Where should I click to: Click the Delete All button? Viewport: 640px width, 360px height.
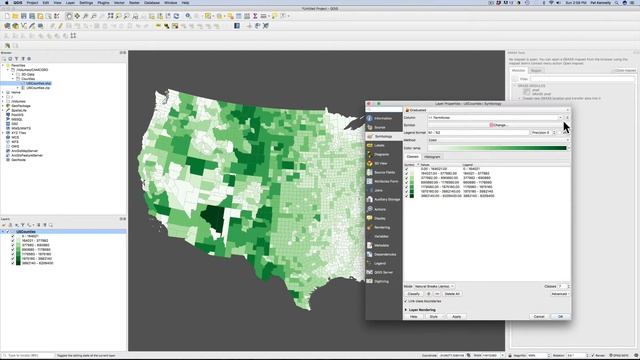(452, 294)
